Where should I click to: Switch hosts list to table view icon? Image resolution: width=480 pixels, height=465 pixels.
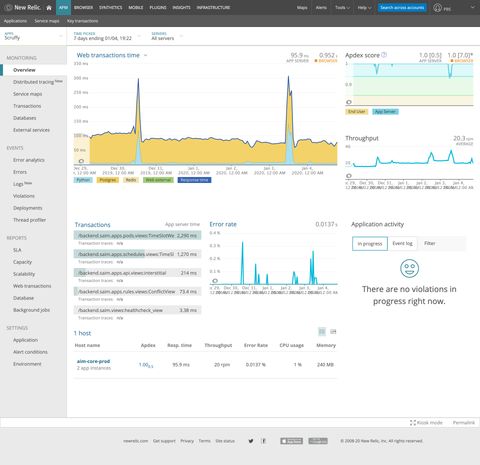click(x=322, y=331)
